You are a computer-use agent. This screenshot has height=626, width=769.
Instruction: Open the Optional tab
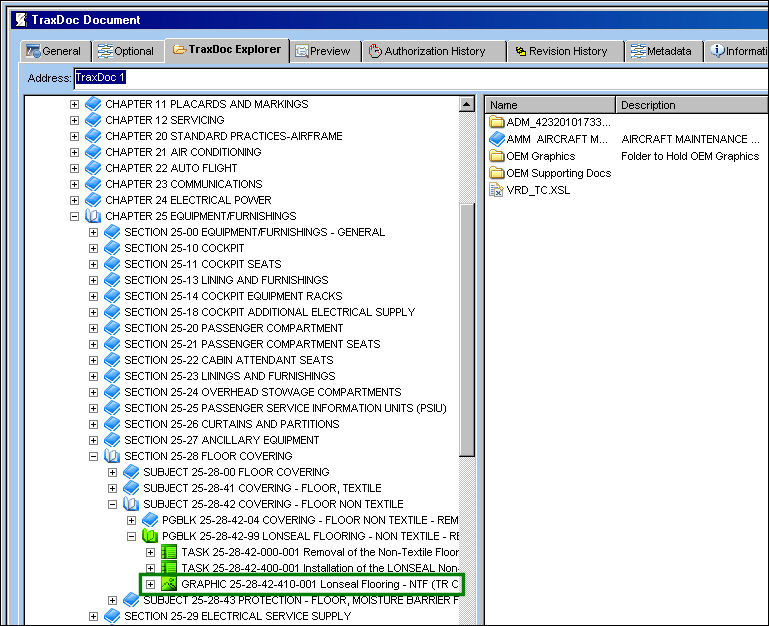click(128, 51)
